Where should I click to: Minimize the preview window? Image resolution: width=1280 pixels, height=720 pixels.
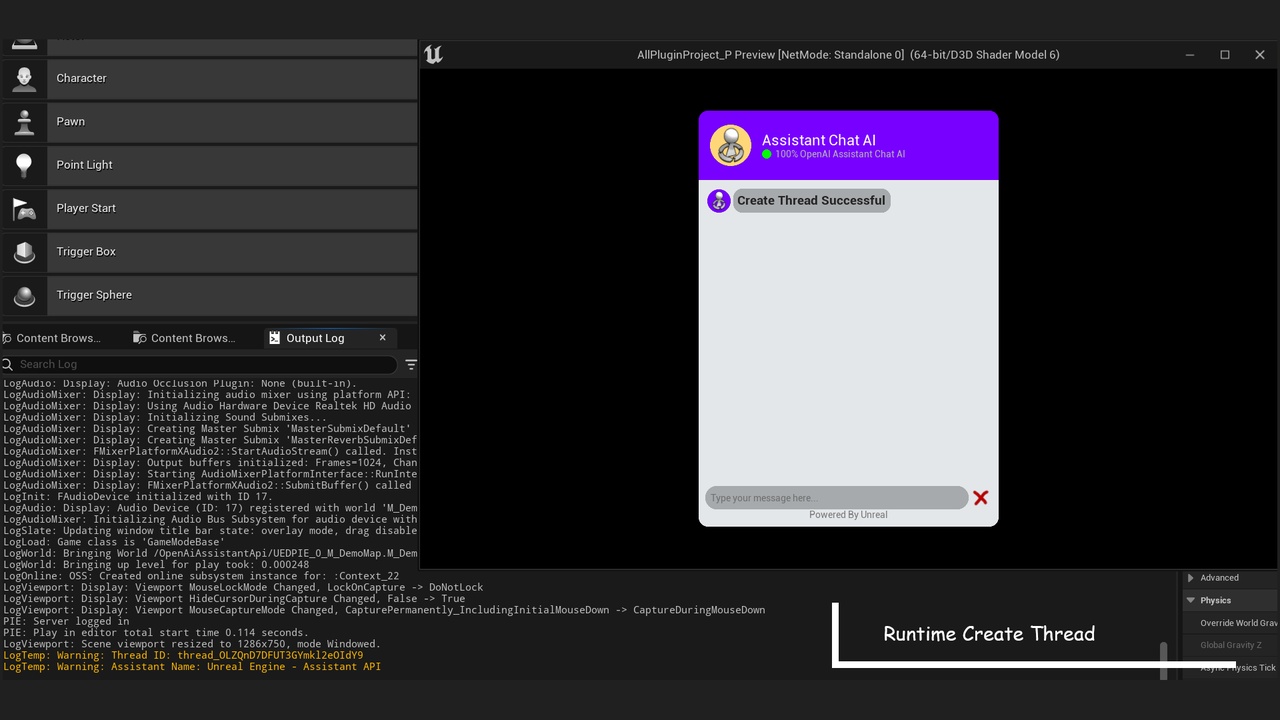coord(1190,55)
